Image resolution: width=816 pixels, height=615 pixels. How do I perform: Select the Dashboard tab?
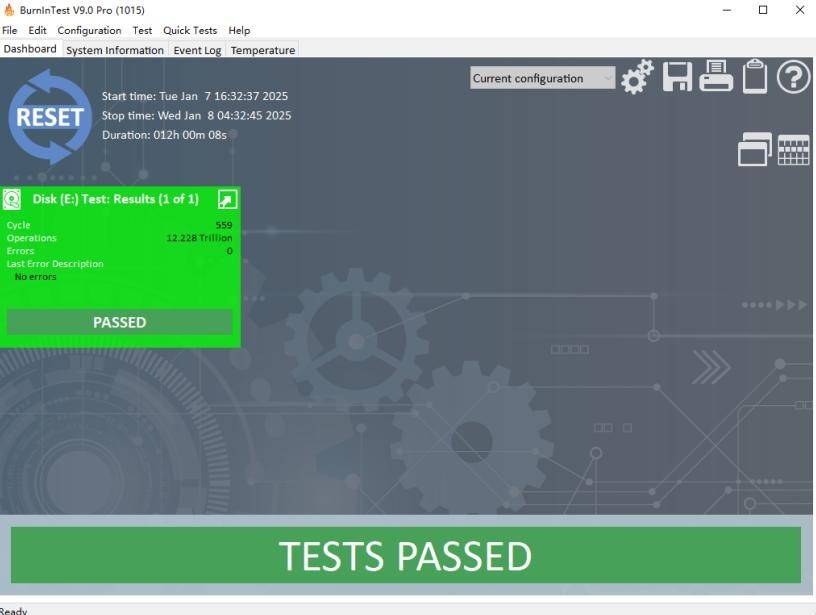coord(30,49)
